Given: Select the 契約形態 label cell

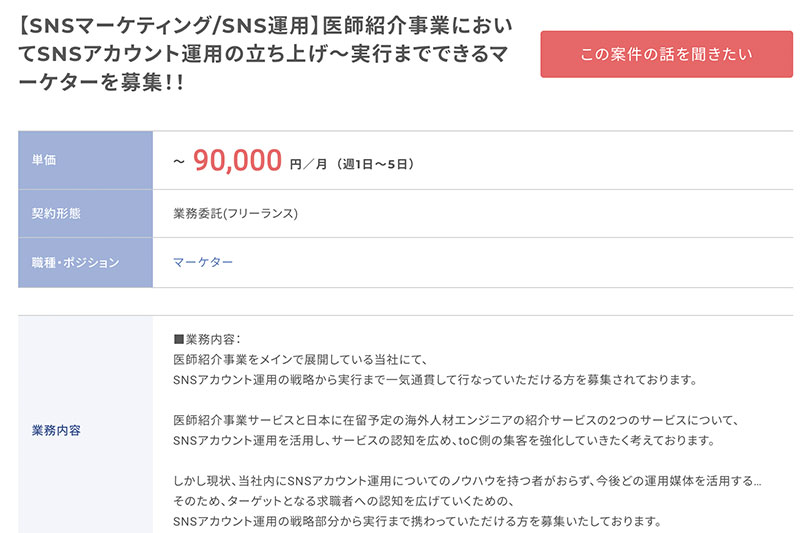Looking at the screenshot, I should 85,213.
